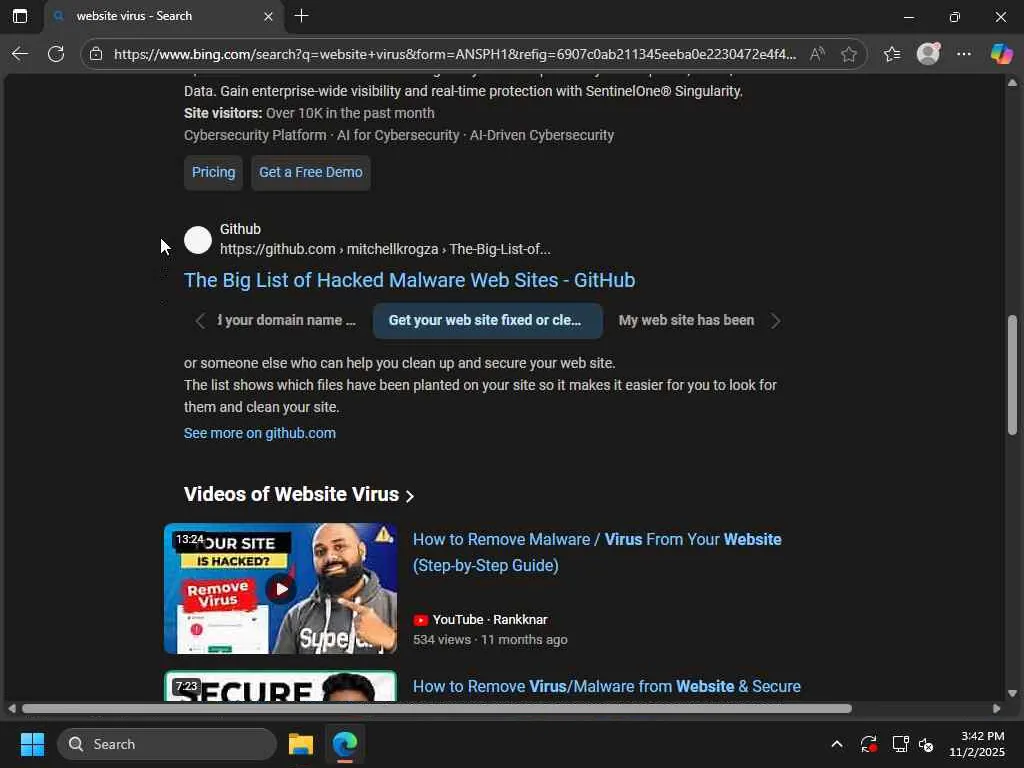Click the address bar URL field

tap(455, 54)
